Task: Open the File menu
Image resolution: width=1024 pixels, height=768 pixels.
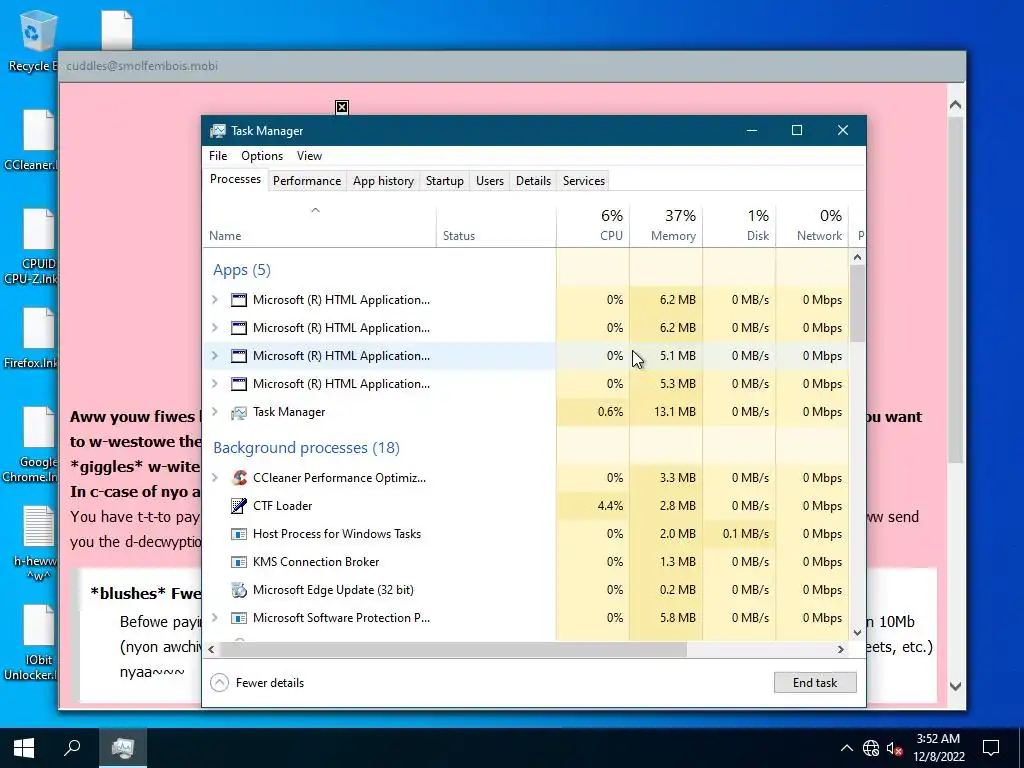Action: (218, 155)
